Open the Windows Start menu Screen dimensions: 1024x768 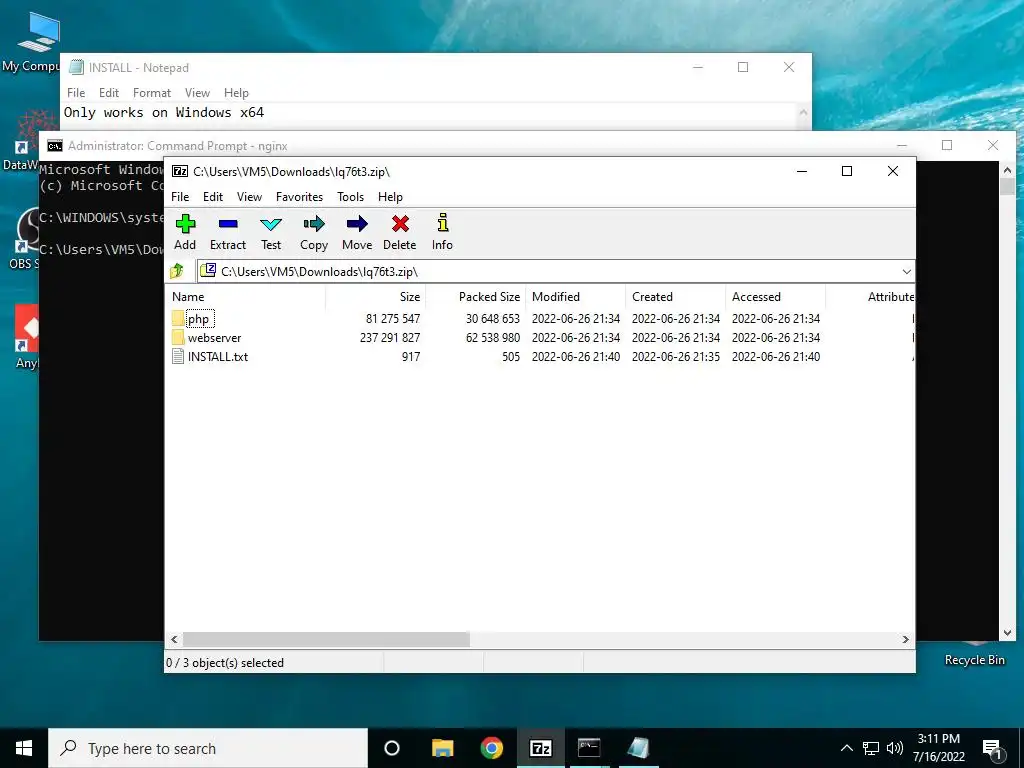(24, 748)
